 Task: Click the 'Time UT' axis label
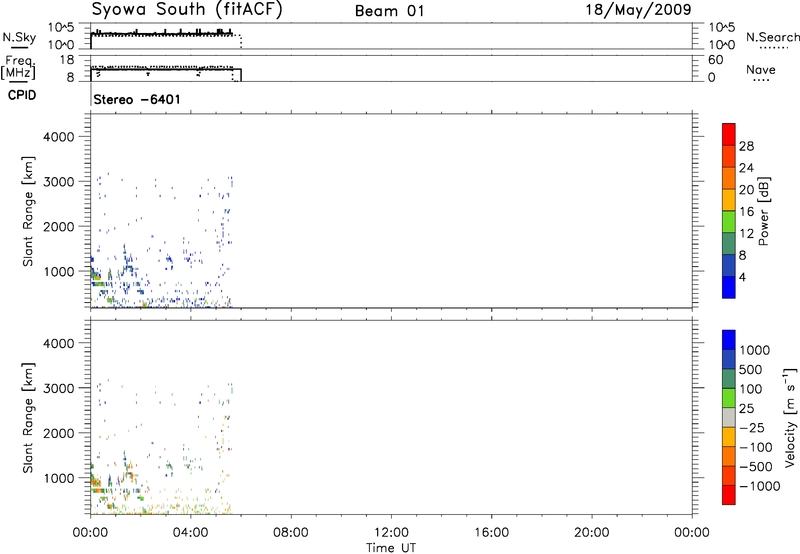click(391, 548)
